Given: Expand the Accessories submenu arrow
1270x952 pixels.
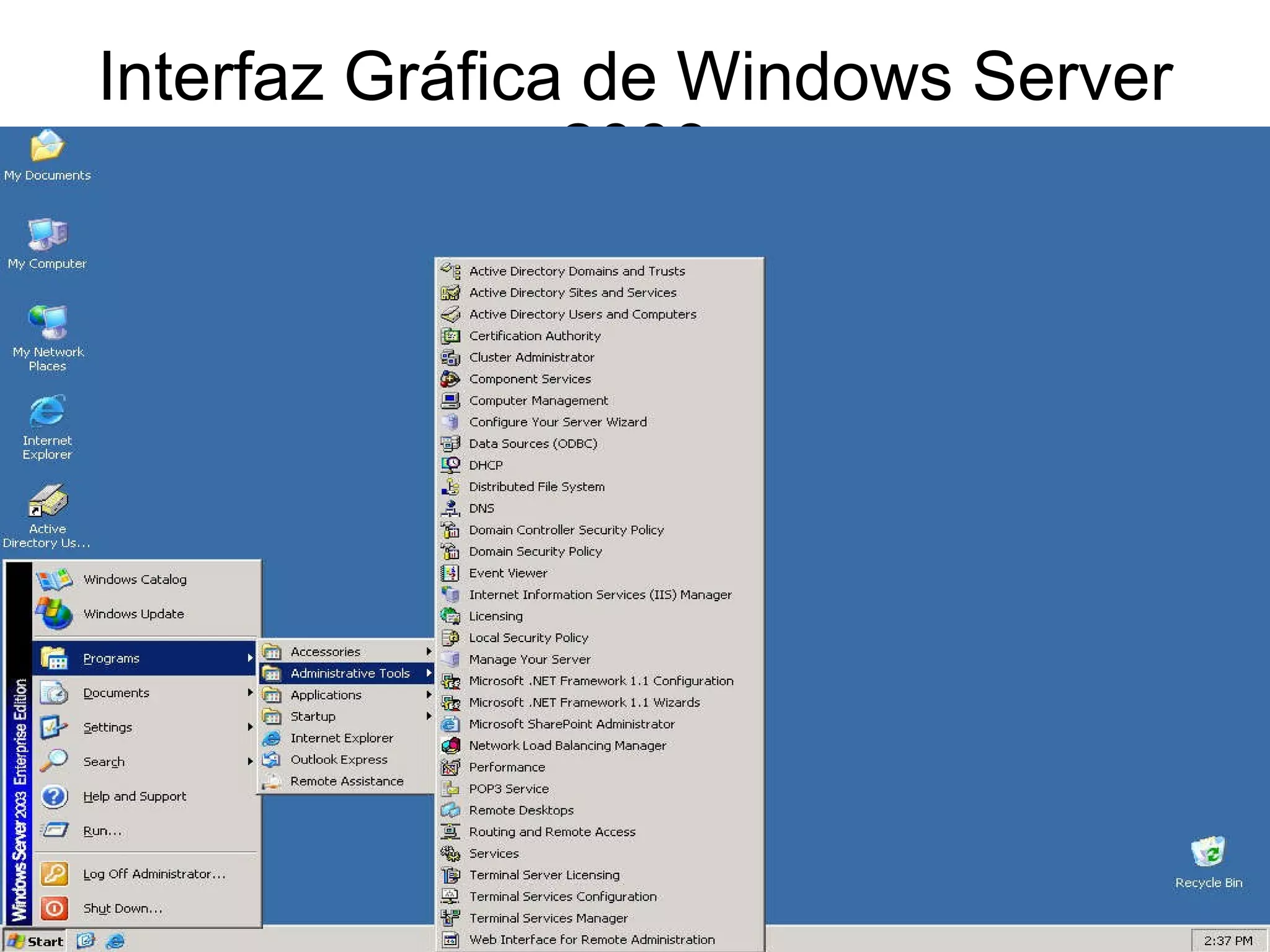Looking at the screenshot, I should 429,651.
